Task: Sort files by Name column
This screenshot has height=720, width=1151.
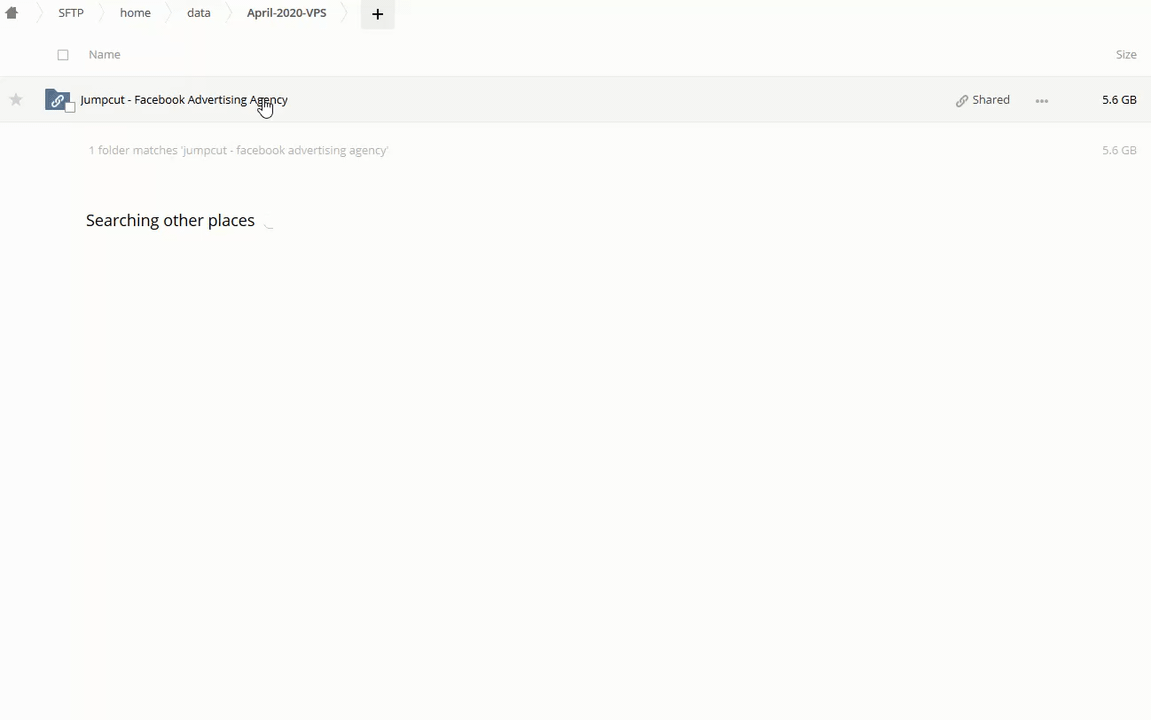Action: pos(104,54)
